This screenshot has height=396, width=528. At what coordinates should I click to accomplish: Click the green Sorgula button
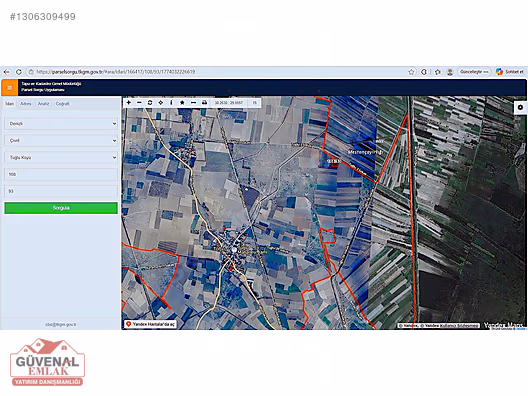click(x=61, y=208)
